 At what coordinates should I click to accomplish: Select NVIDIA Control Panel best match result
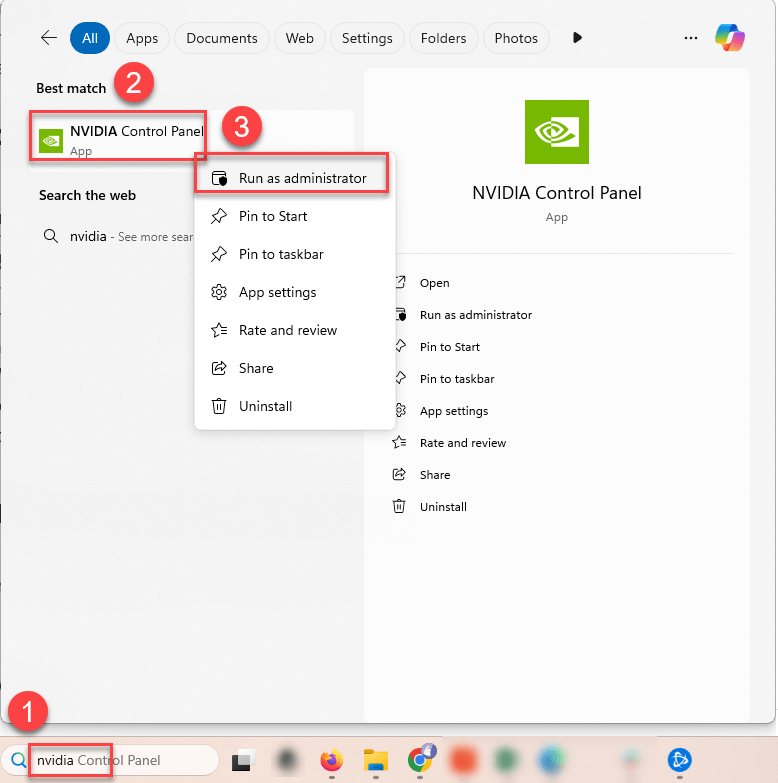pyautogui.click(x=118, y=140)
